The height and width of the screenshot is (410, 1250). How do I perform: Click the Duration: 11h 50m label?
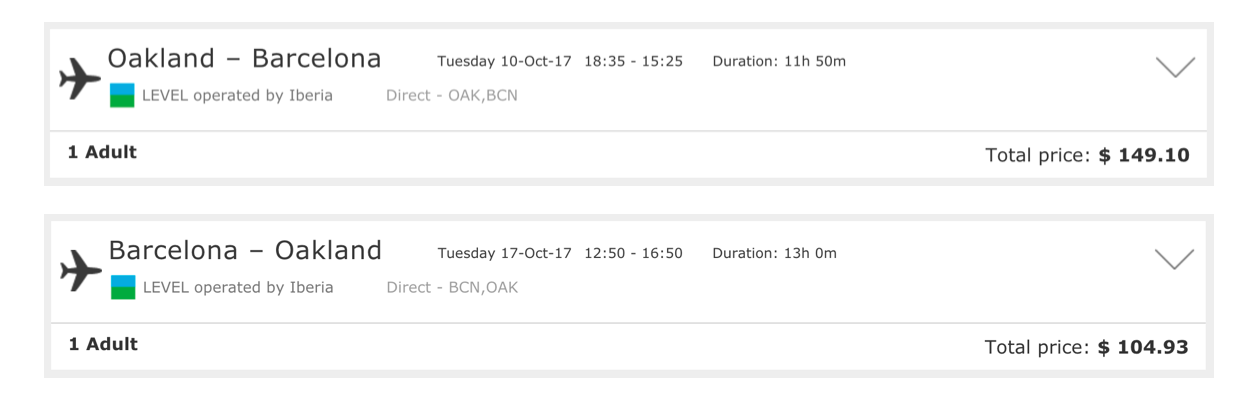pyautogui.click(x=779, y=62)
